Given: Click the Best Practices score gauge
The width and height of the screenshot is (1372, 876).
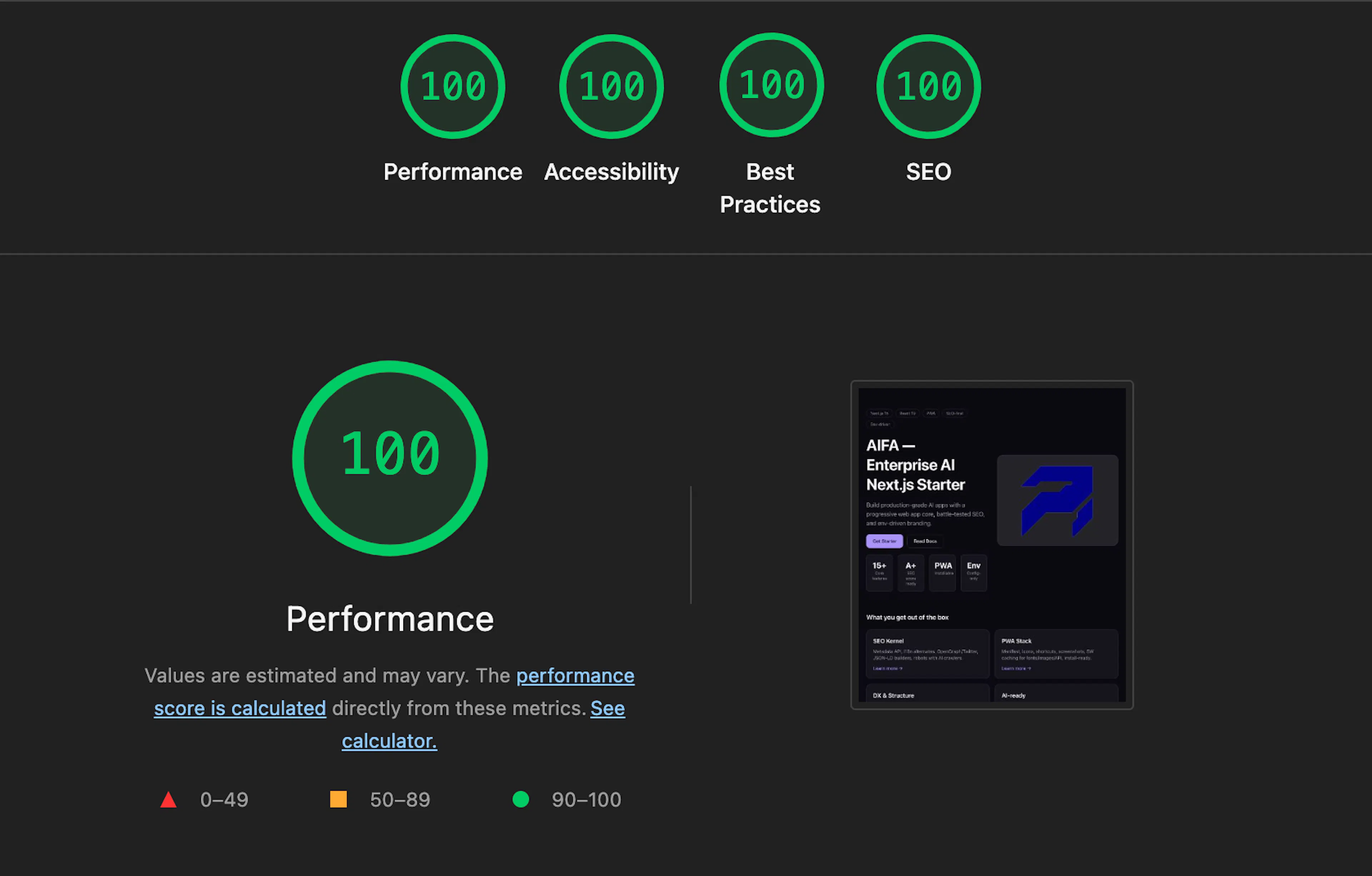Looking at the screenshot, I should tap(771, 85).
